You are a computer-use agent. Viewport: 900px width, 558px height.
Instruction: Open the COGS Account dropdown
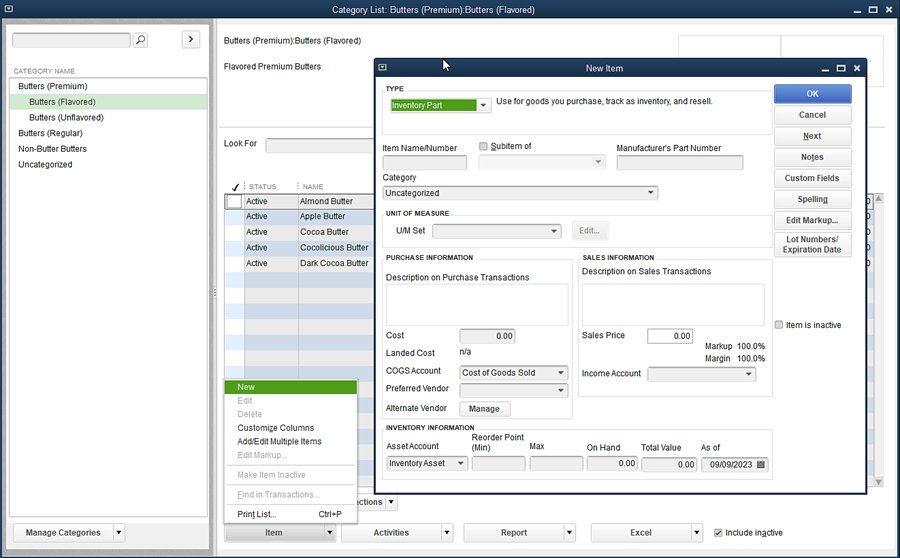click(561, 373)
